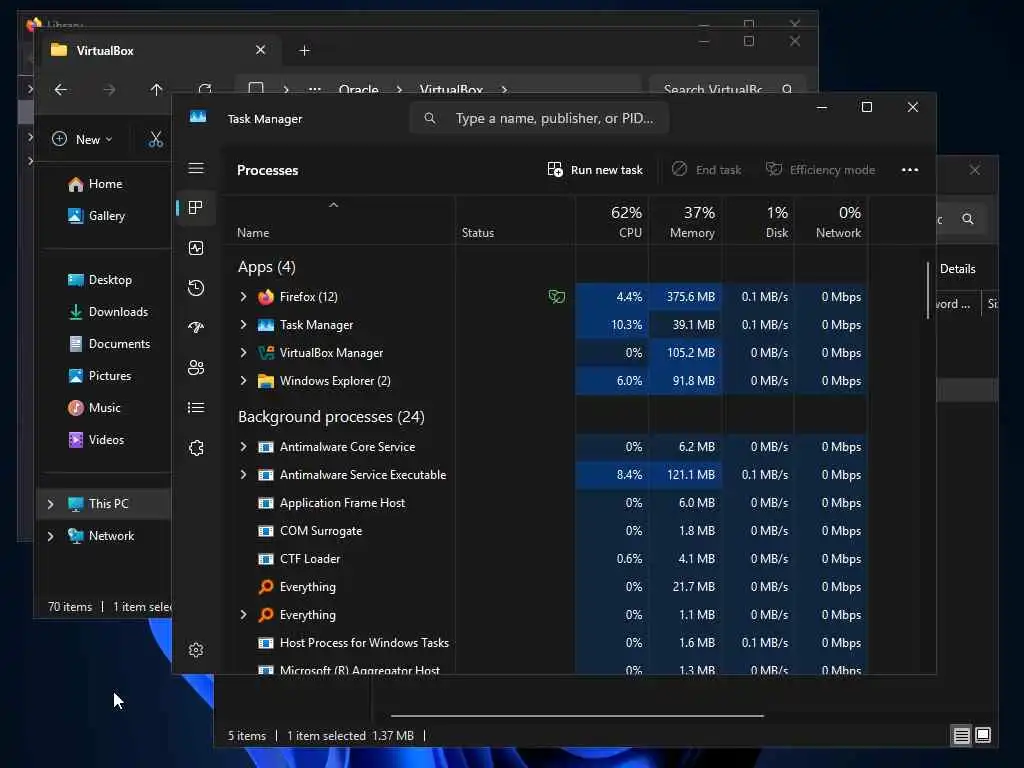Image resolution: width=1024 pixels, height=768 pixels.
Task: Open New dropdown in File Explorer
Action: click(82, 139)
